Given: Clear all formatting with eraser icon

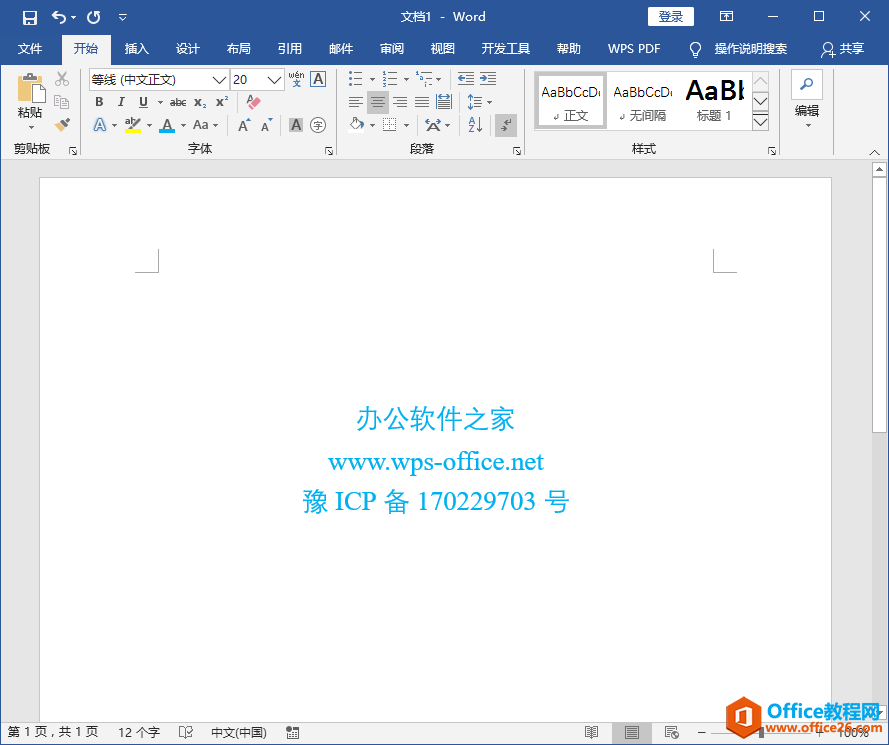Looking at the screenshot, I should click(x=253, y=102).
